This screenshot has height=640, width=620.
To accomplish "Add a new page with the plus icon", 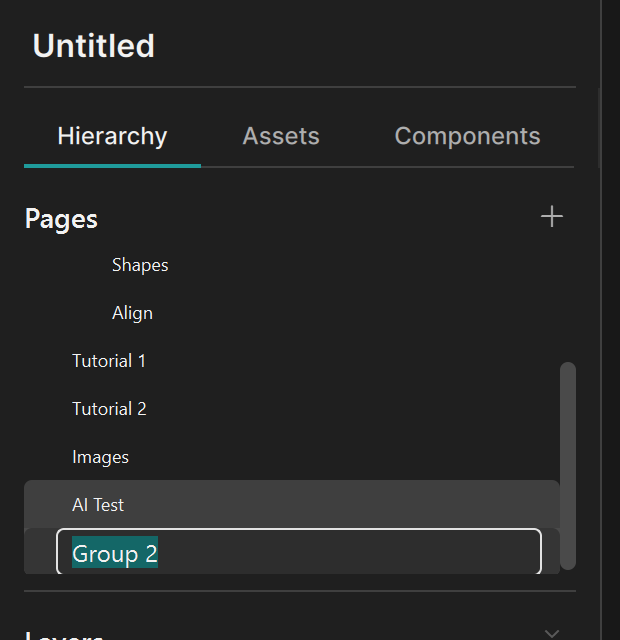I will click(x=552, y=217).
